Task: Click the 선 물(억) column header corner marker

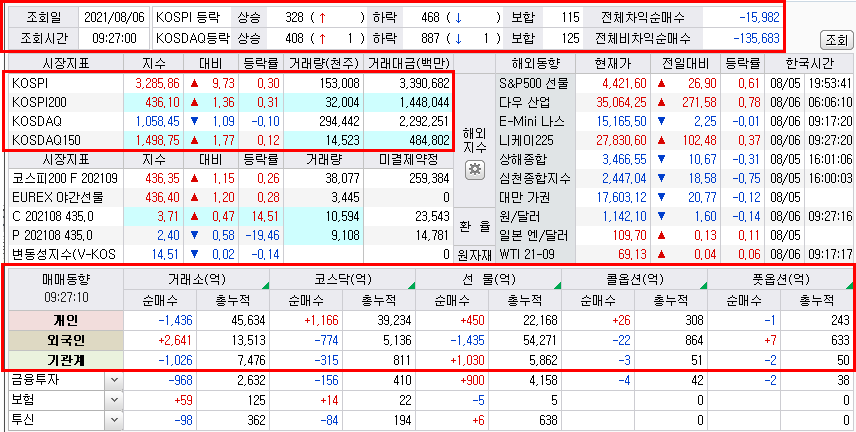Action: pos(557,286)
